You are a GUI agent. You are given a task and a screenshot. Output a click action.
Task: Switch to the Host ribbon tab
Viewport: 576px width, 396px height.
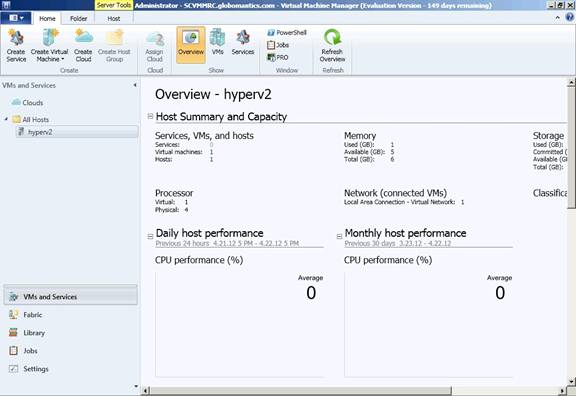tap(114, 18)
